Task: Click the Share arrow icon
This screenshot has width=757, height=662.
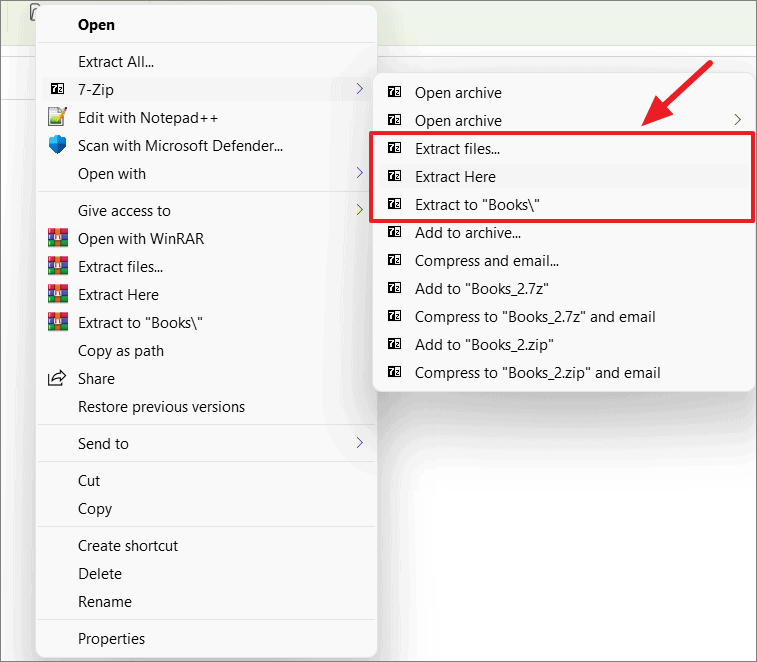Action: (56, 378)
